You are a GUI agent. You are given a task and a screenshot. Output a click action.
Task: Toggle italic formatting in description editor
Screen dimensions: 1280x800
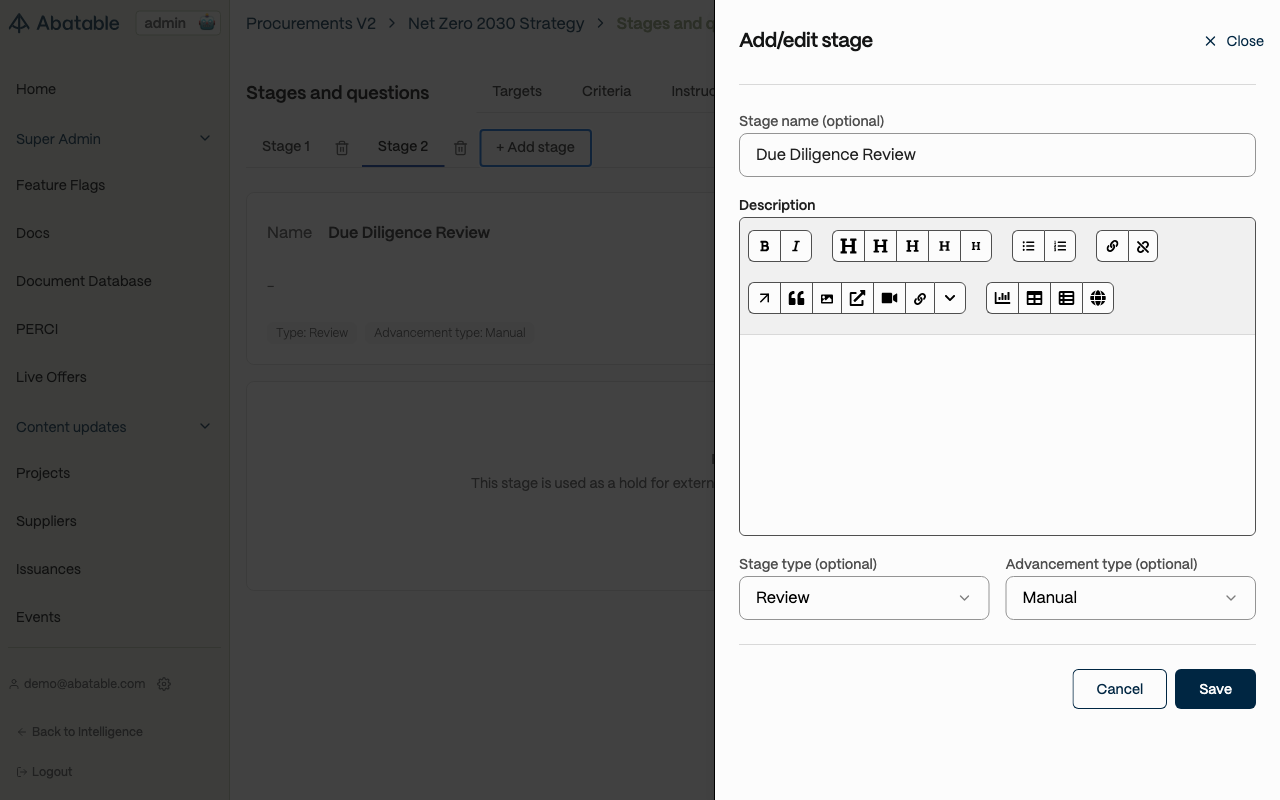[x=796, y=246]
